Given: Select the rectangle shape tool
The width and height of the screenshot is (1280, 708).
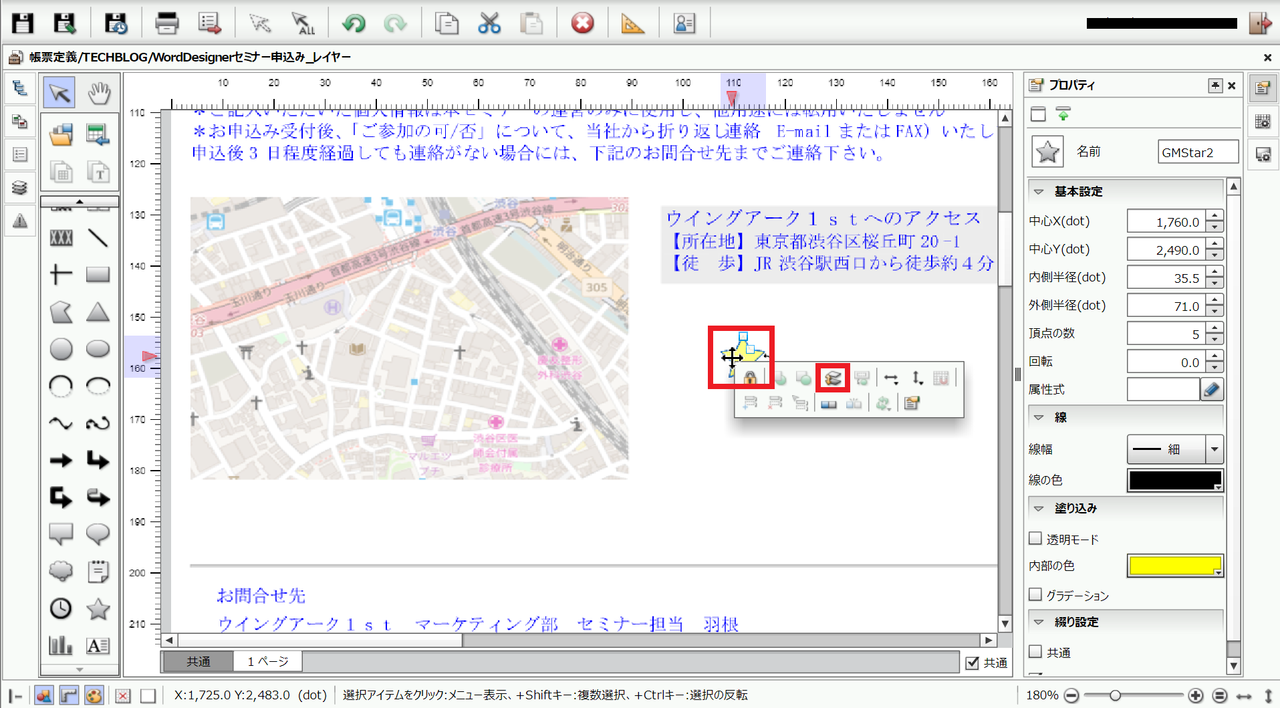Looking at the screenshot, I should click(x=98, y=274).
